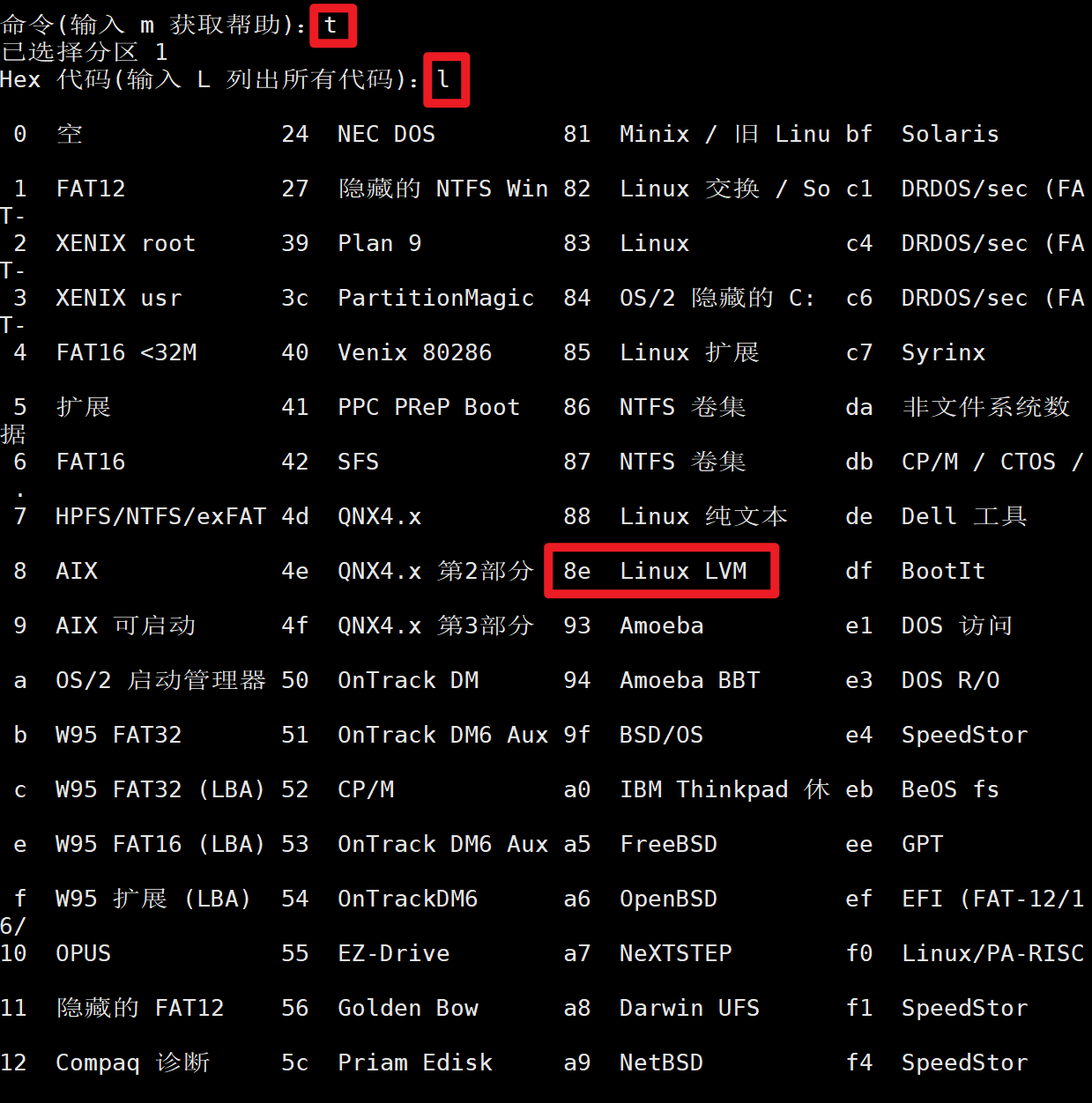
Task: Click the "HPFS/NTFS/exFAT" entry
Action: [x=161, y=516]
